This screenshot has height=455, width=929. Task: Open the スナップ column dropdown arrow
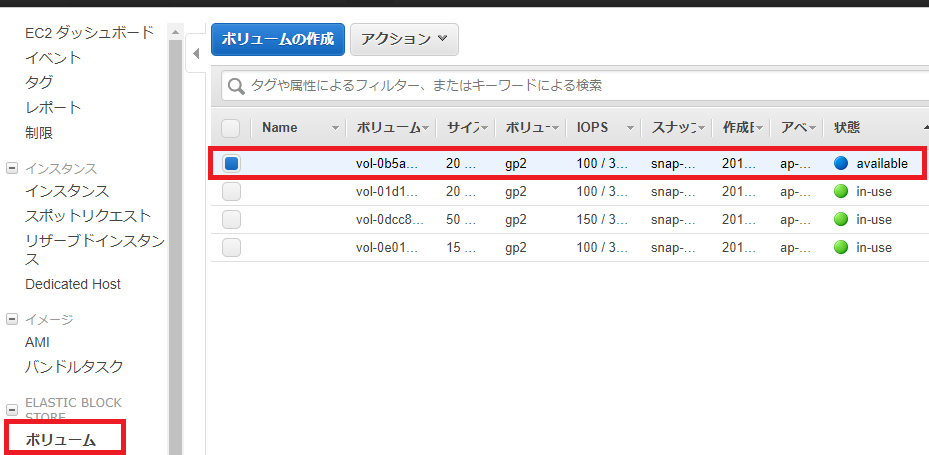click(x=701, y=128)
